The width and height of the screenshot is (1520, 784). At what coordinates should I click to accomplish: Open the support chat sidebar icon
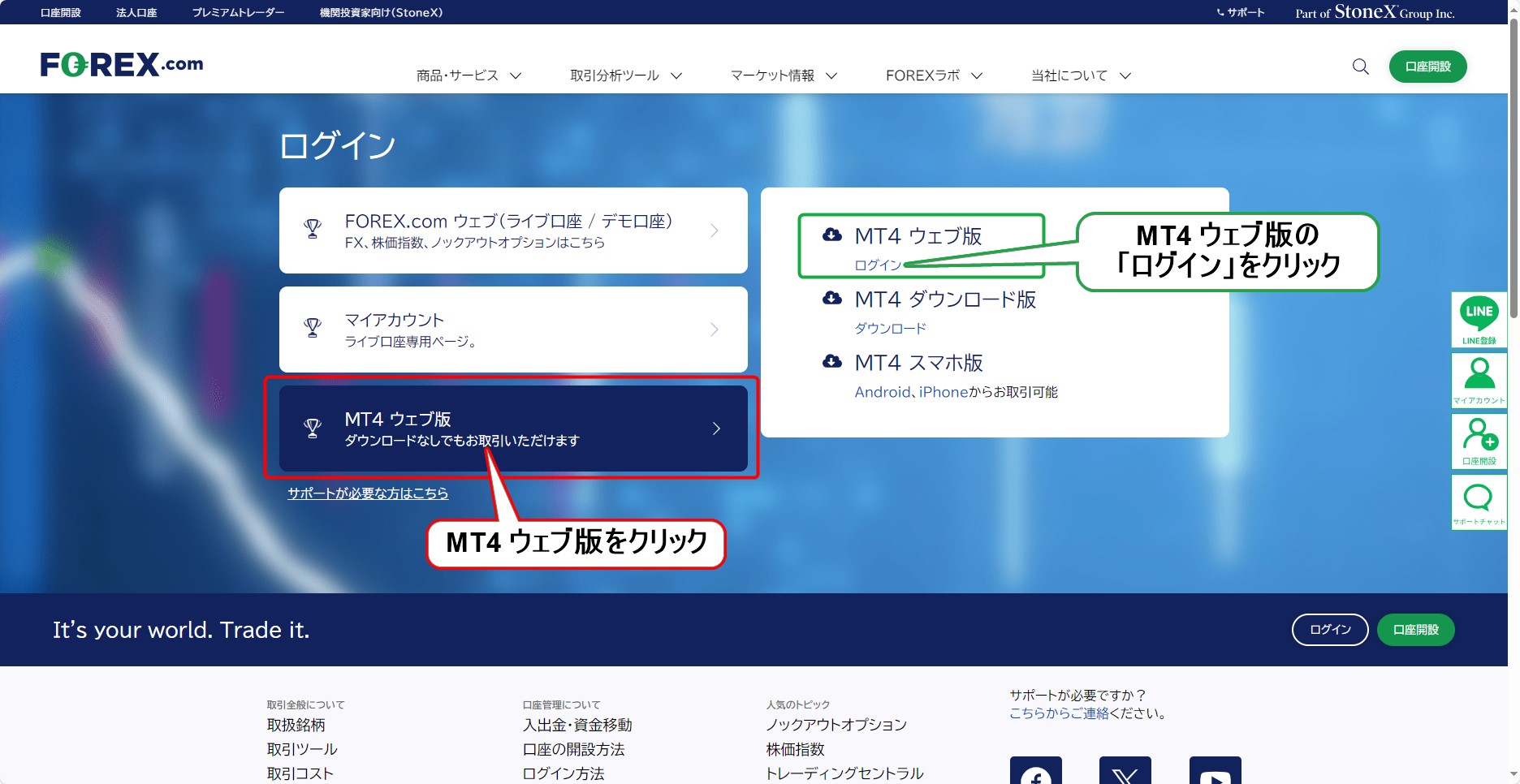point(1479,502)
